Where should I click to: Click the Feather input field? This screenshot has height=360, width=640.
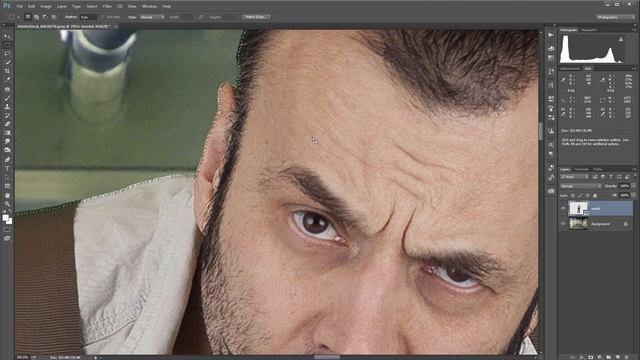(88, 17)
